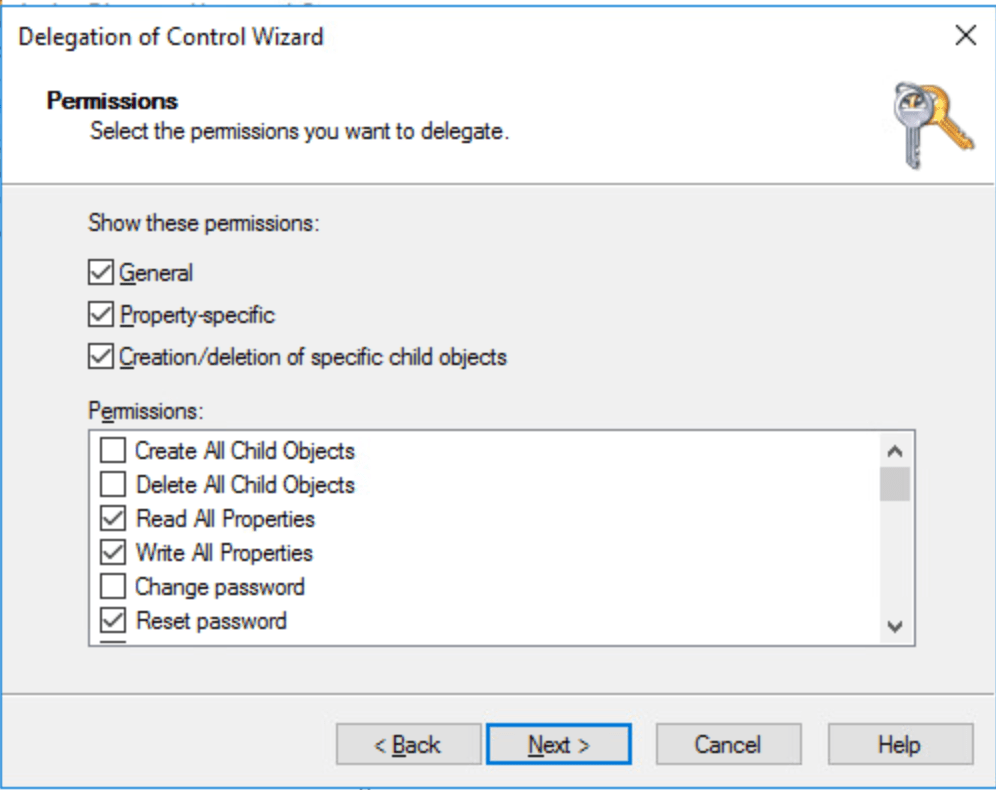Uncheck Creation/deletion of specific child objects
Image resolution: width=996 pixels, height=790 pixels.
tap(101, 357)
